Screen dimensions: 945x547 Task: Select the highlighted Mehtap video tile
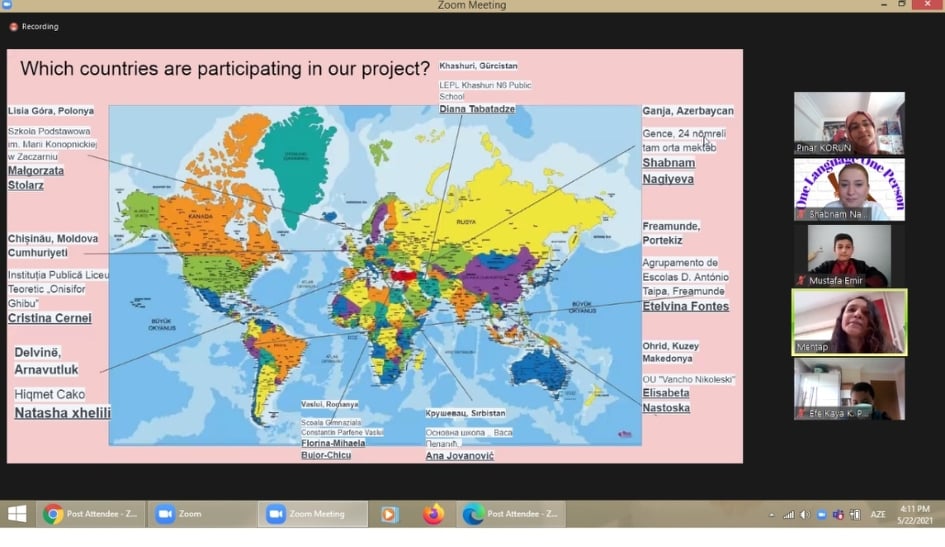point(849,322)
